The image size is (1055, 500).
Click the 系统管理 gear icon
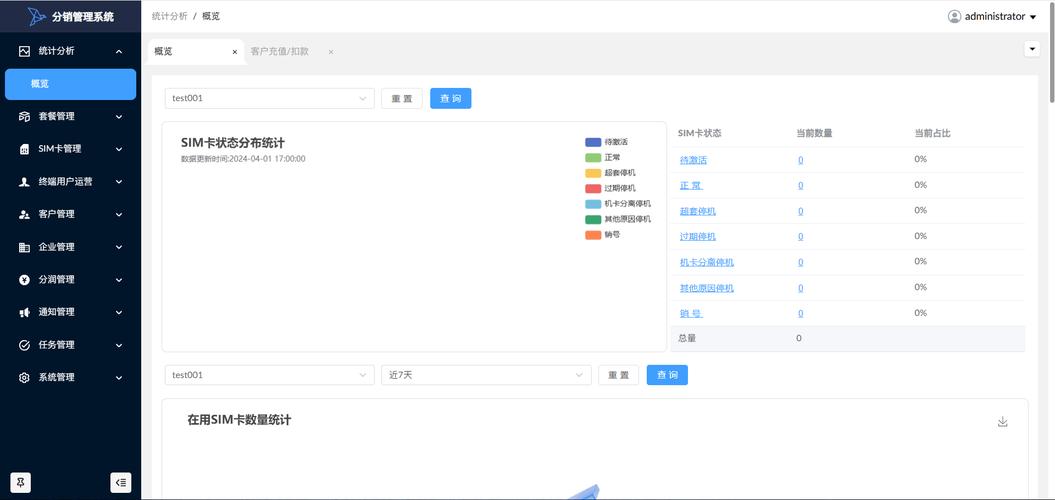point(24,378)
